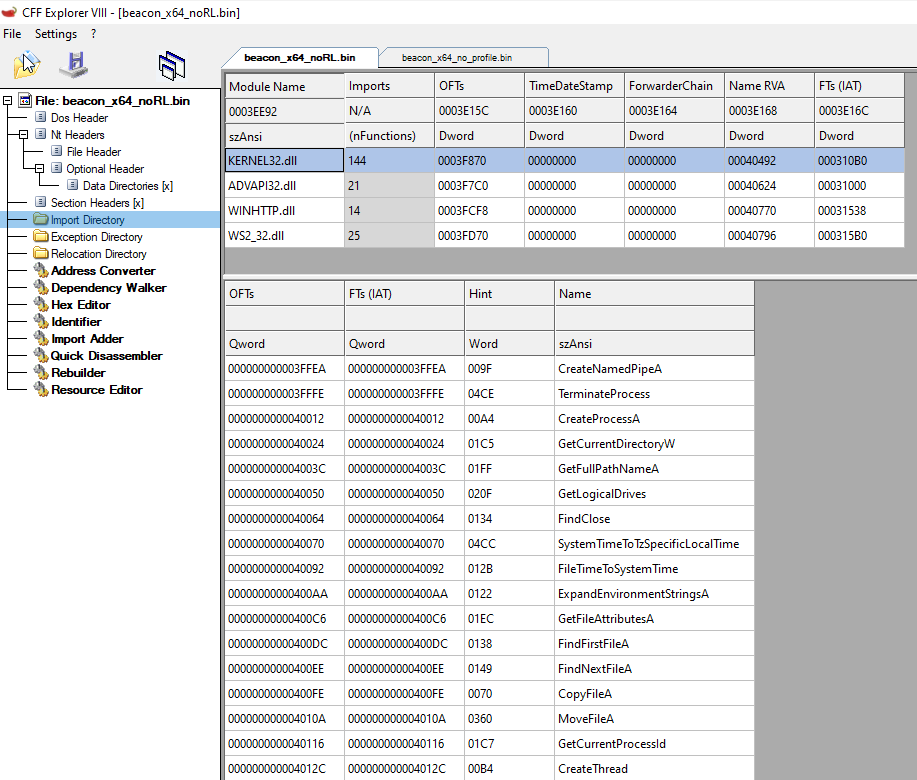Click the ExpandEnvironmentStringsA import name

coord(633,594)
